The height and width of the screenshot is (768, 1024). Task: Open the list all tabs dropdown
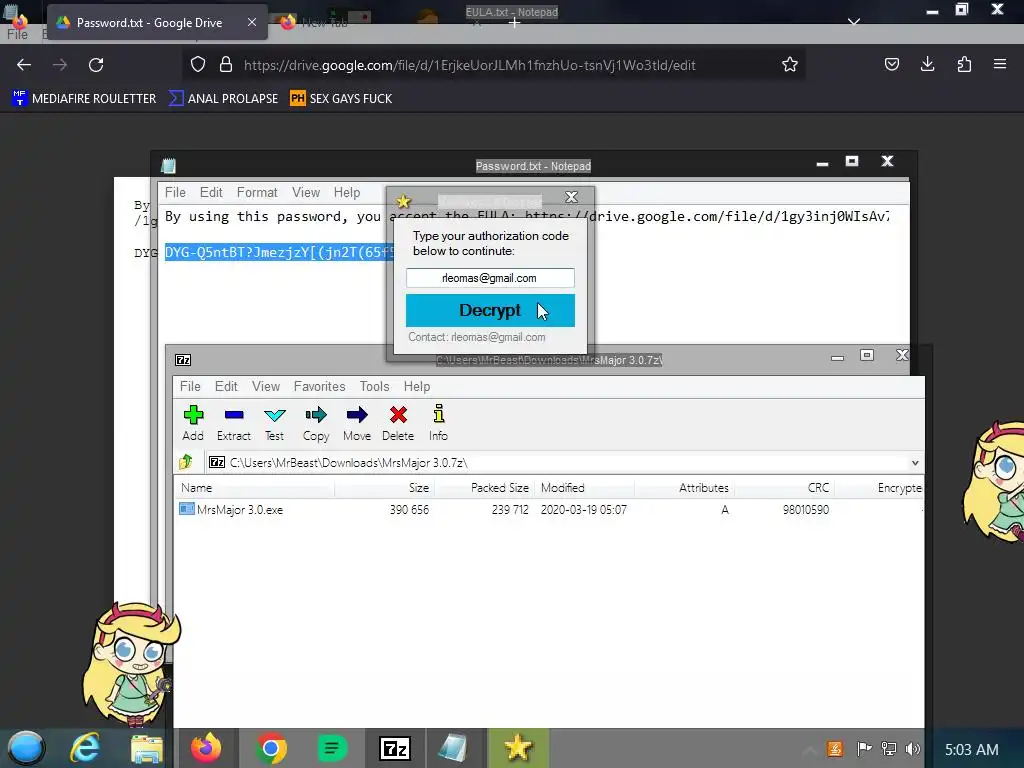pyautogui.click(x=853, y=22)
